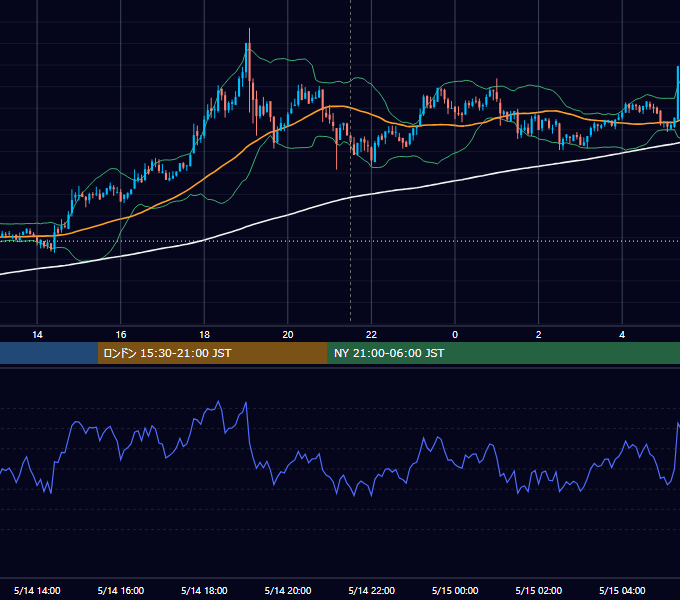Click hour label 2 on price chart axis
This screenshot has height=600, width=680.
click(539, 335)
